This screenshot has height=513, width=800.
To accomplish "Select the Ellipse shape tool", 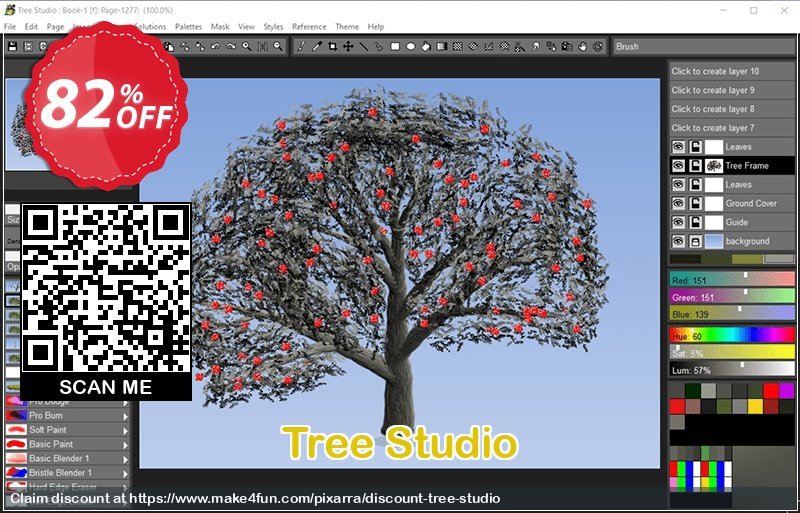I will 411,46.
